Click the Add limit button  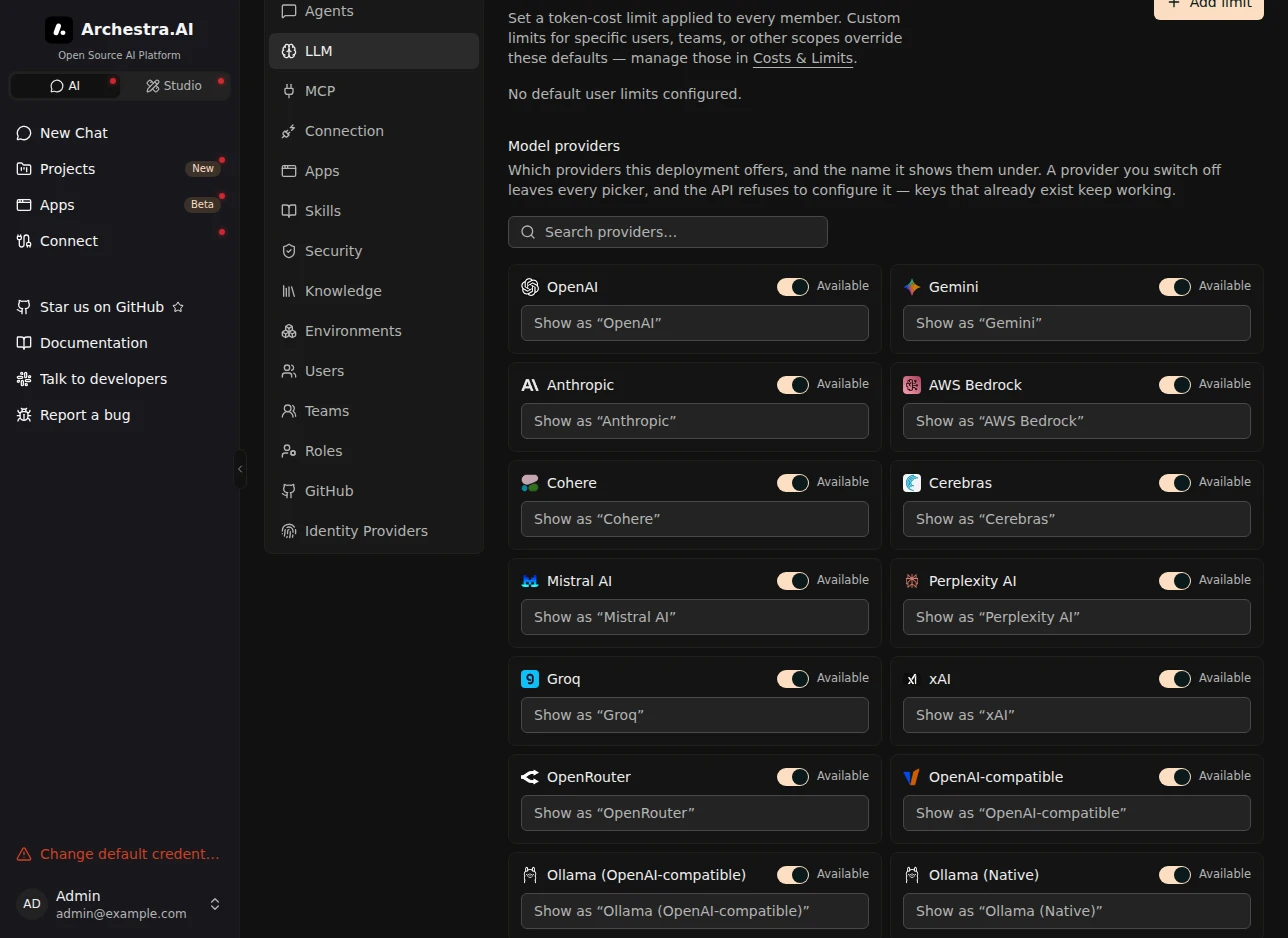(1208, 5)
